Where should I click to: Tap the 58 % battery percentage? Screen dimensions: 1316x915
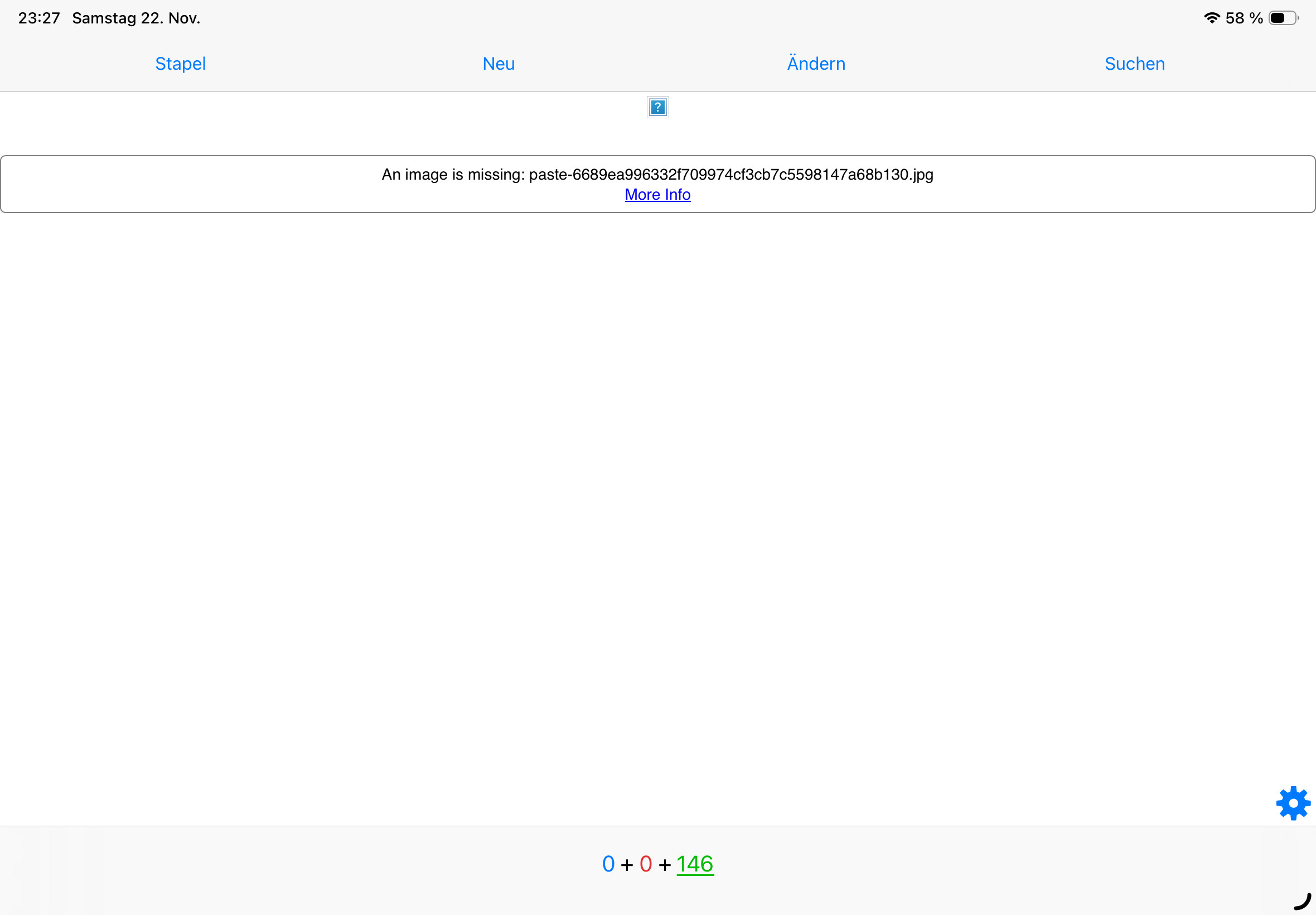[1244, 18]
